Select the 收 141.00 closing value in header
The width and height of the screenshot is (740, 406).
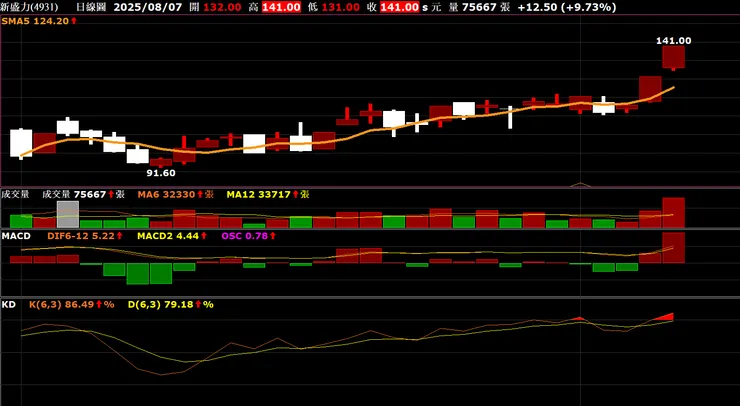point(393,7)
